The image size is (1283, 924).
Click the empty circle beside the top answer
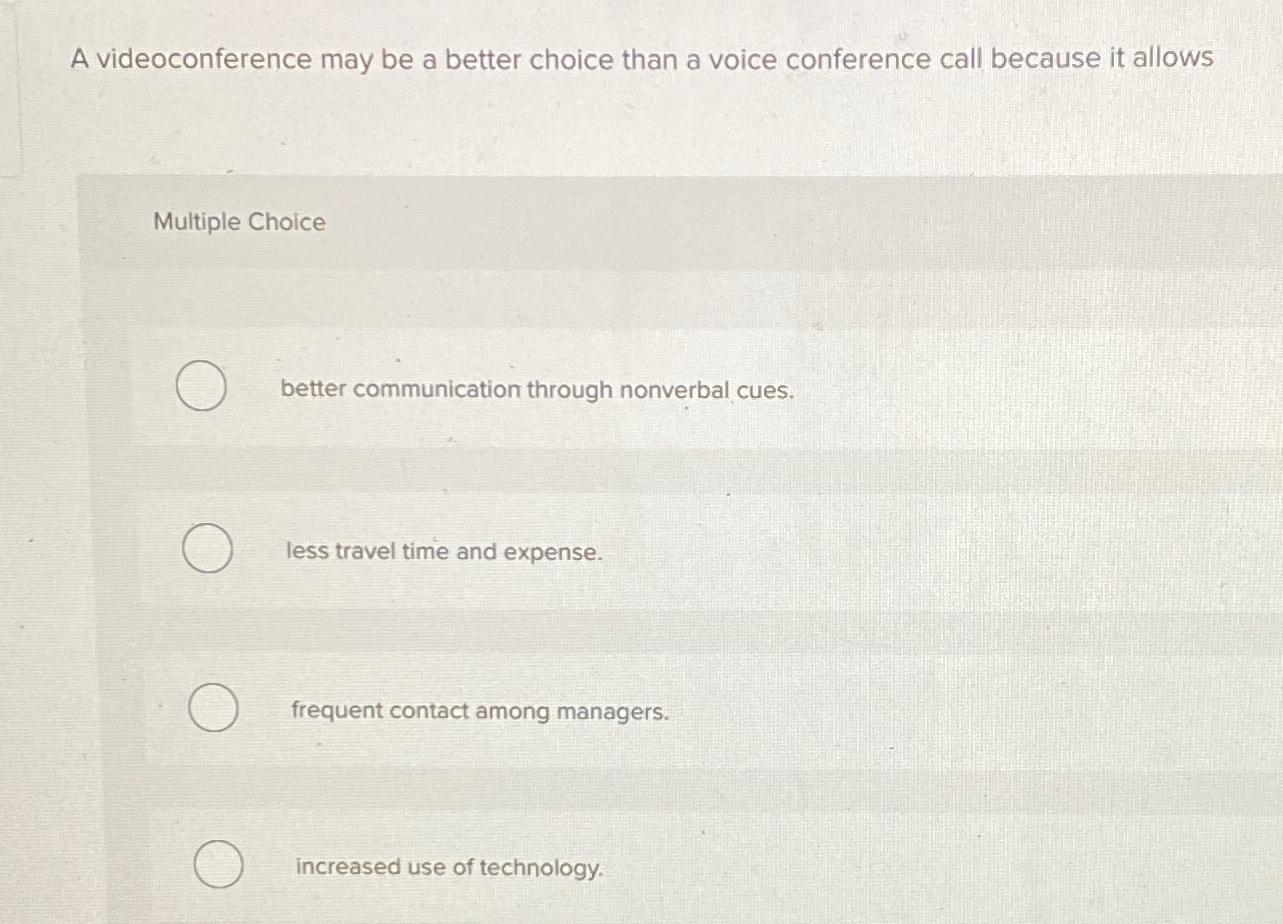pyautogui.click(x=202, y=386)
